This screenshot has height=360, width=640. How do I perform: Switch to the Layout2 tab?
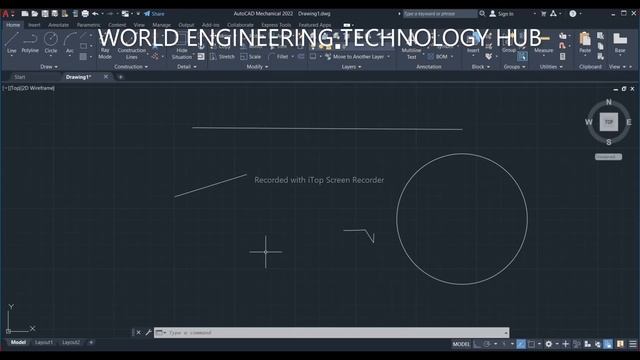(71, 342)
